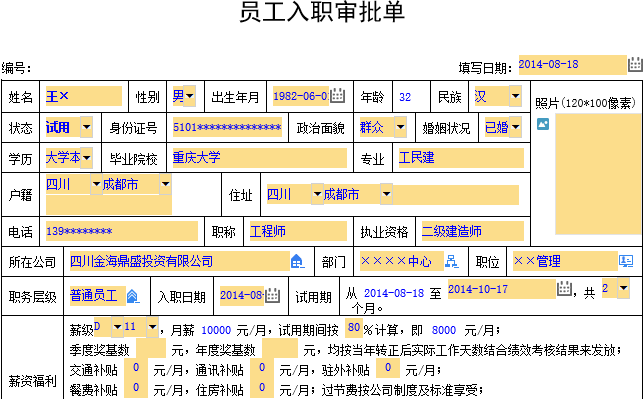Viewport: 644px width, 399px height.
Task: Open calendar icon for 入职日期 field
Action: (x=272, y=295)
